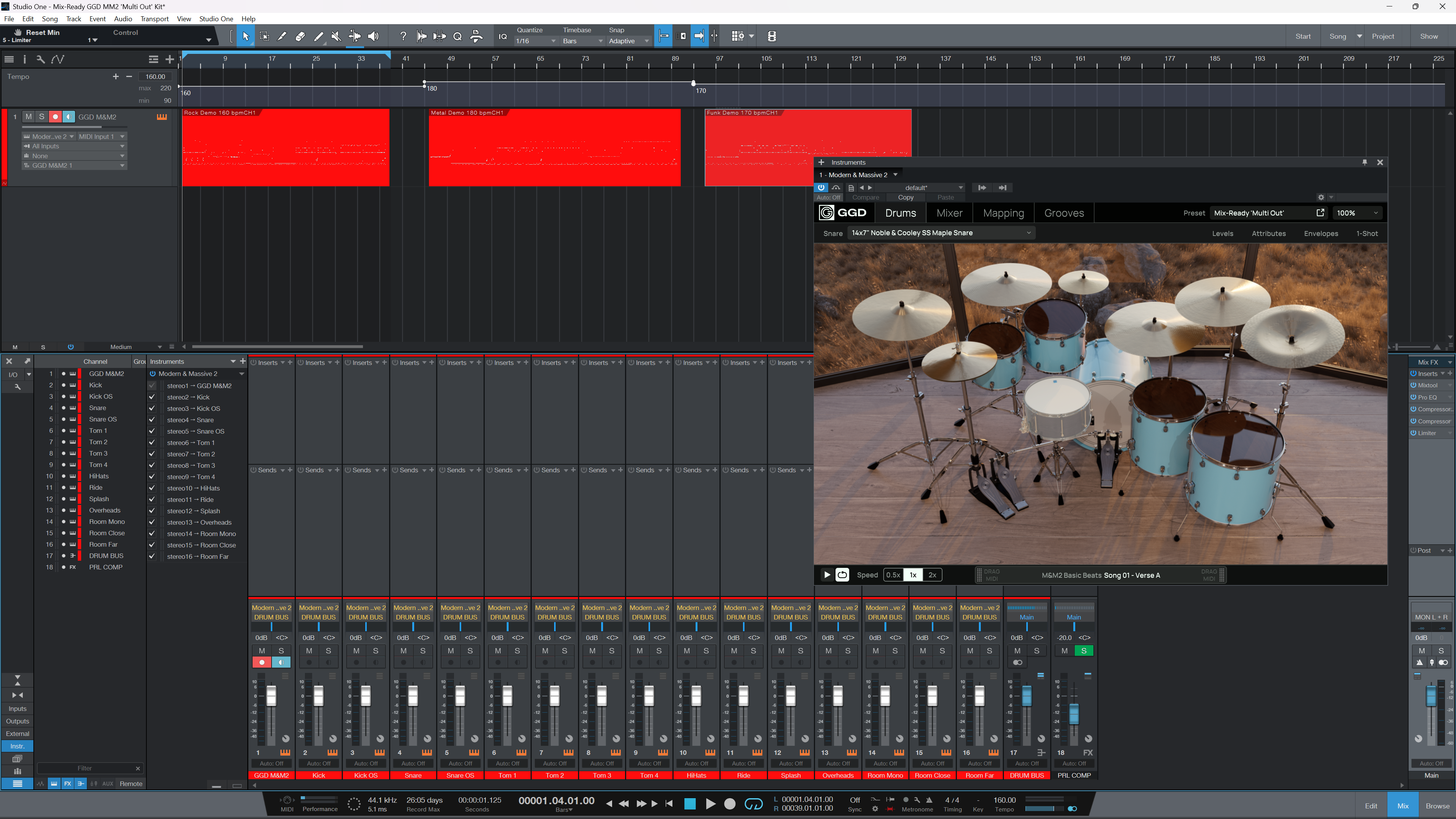Select the Eraser tool
This screenshot has height=819, width=1456.
300,36
